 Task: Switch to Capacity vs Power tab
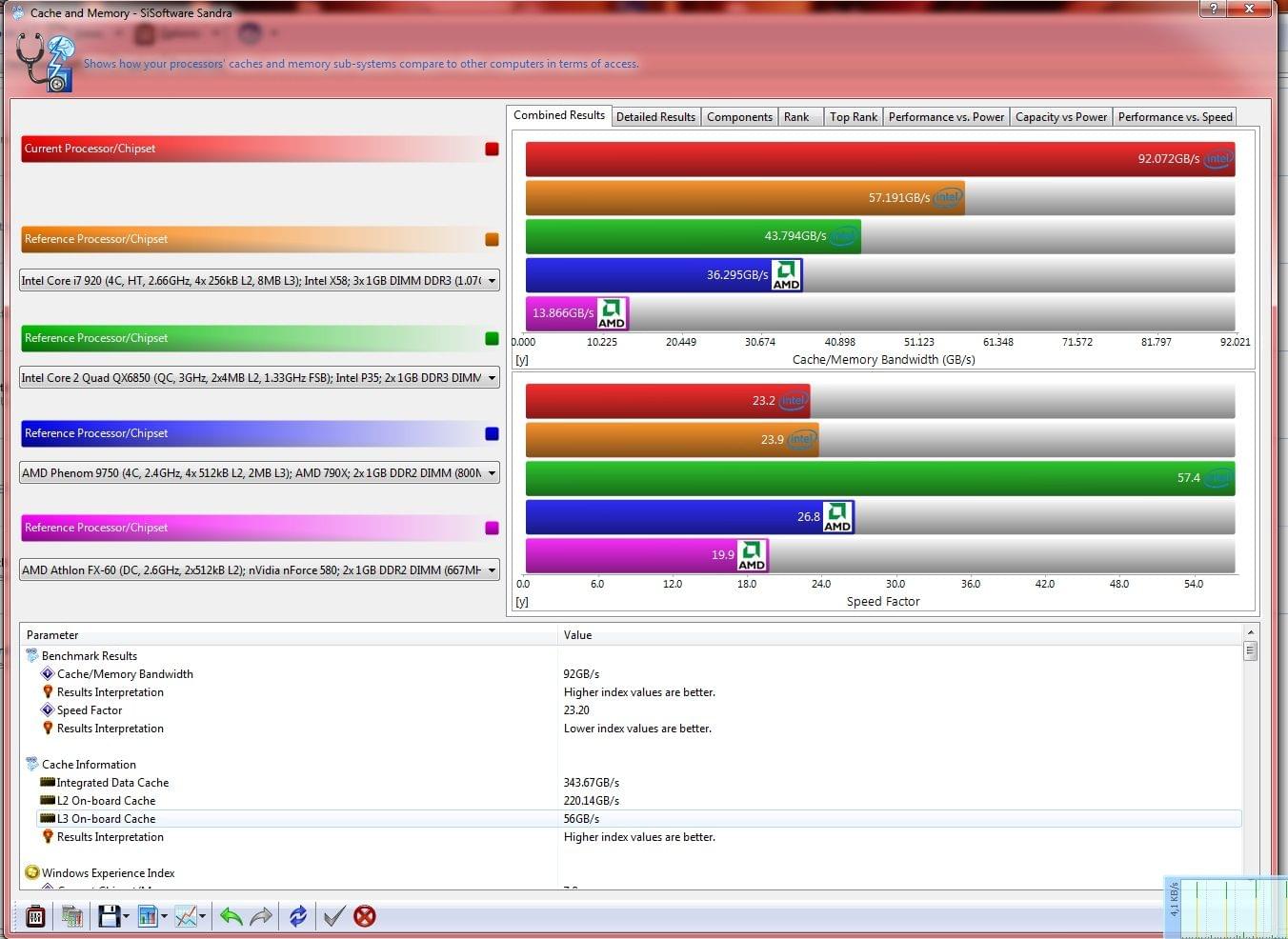click(1061, 117)
